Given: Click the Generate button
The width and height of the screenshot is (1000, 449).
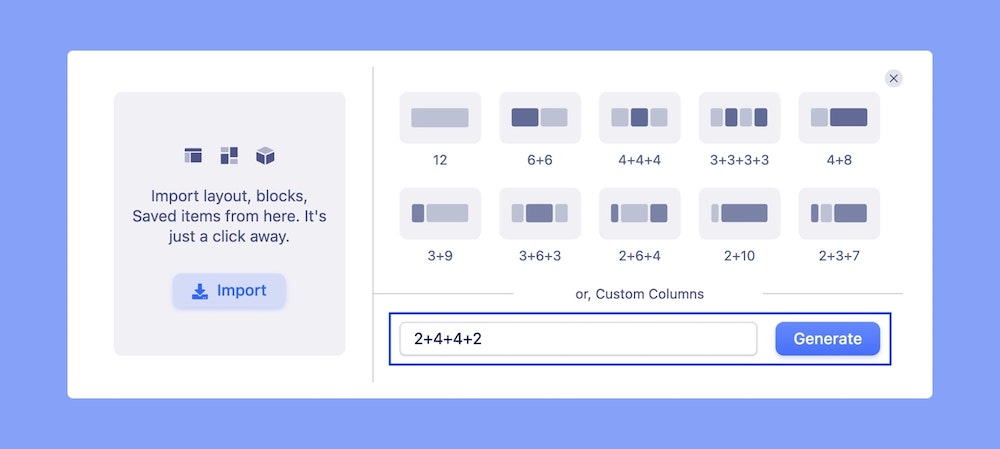Looking at the screenshot, I should tap(827, 339).
